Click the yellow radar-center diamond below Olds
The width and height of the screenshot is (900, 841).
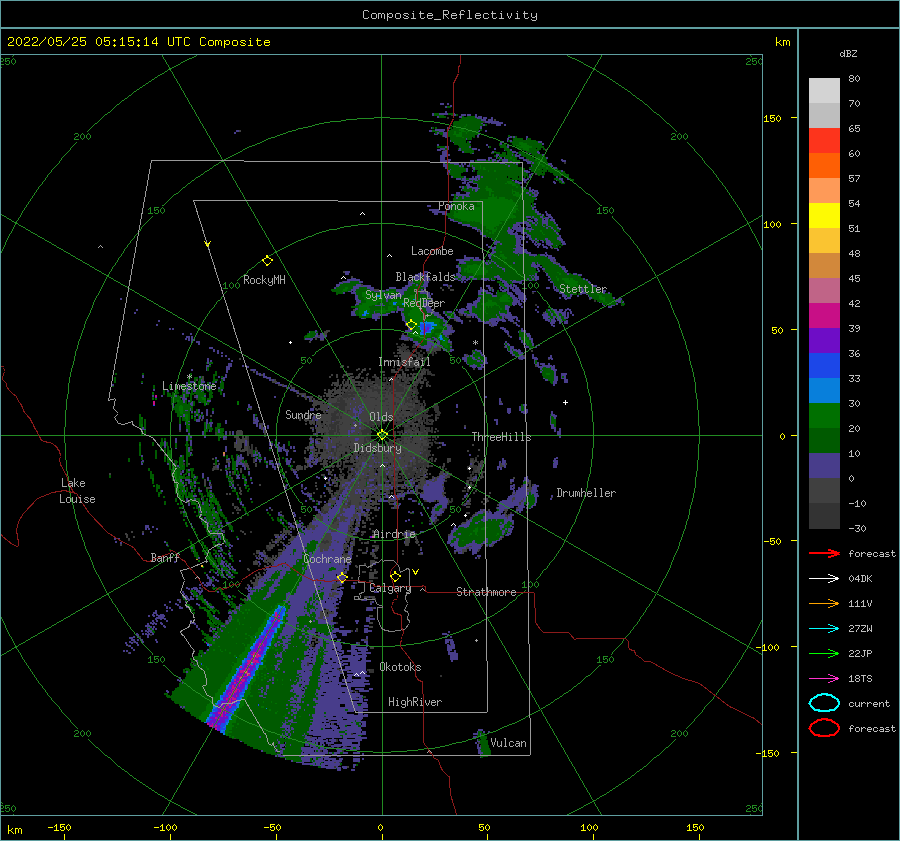[382, 435]
